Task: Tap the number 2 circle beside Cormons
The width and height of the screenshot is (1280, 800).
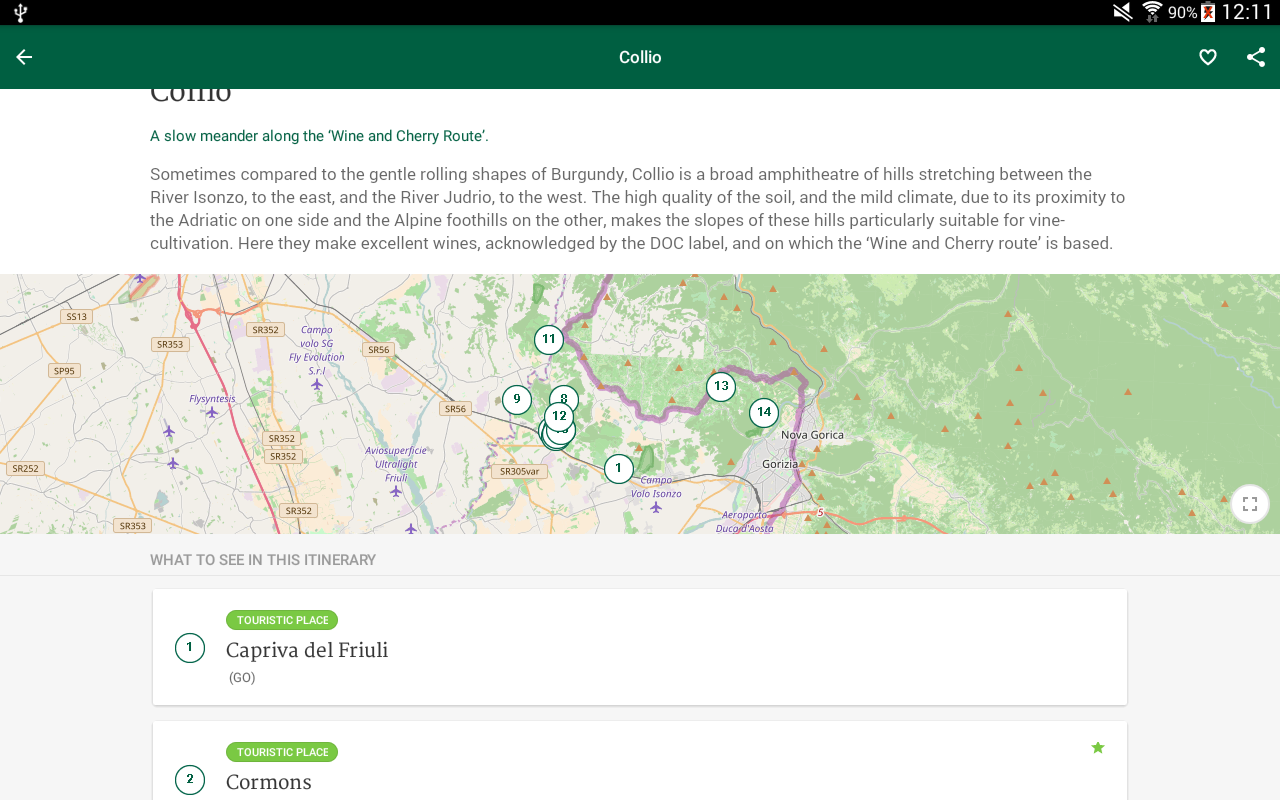Action: tap(190, 780)
